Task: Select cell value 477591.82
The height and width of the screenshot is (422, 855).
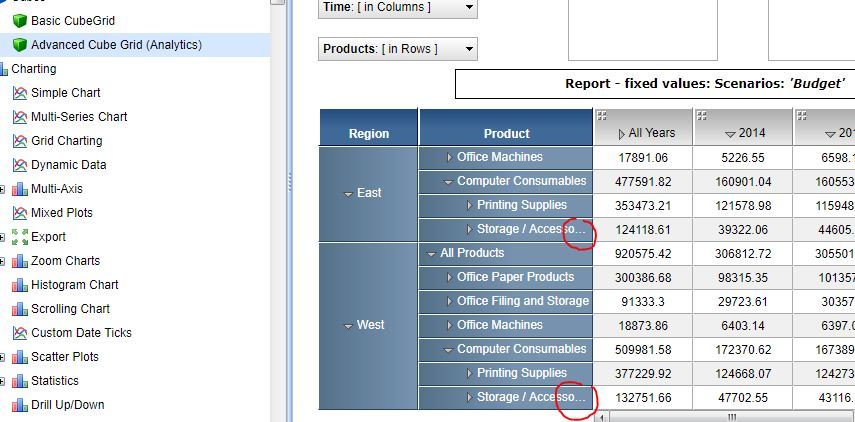Action: [643, 182]
